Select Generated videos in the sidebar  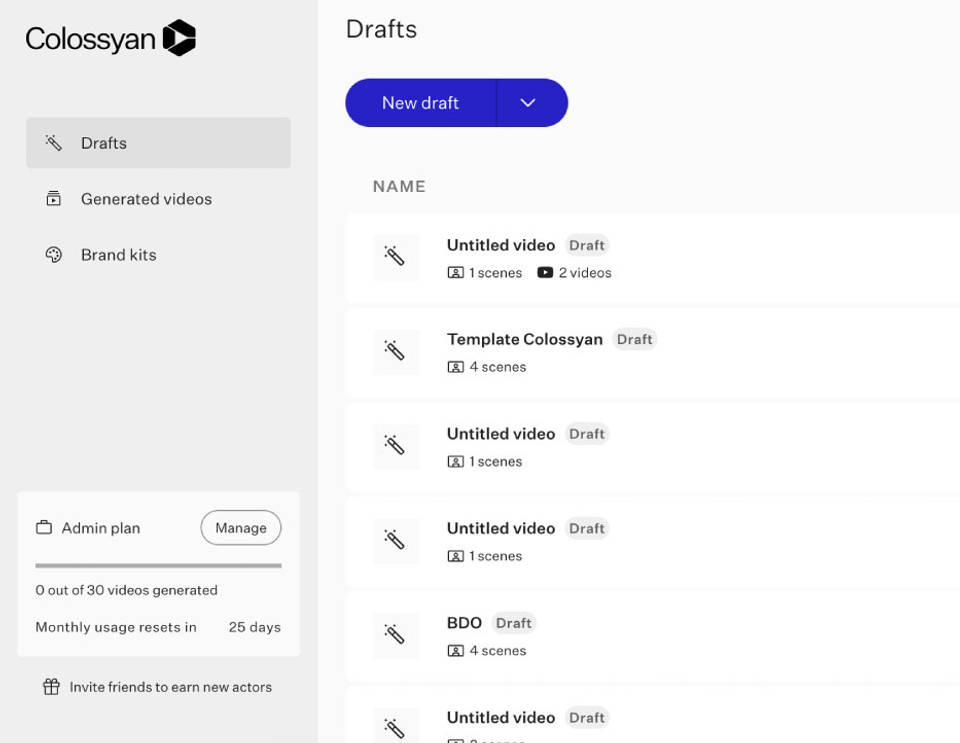pyautogui.click(x=146, y=199)
